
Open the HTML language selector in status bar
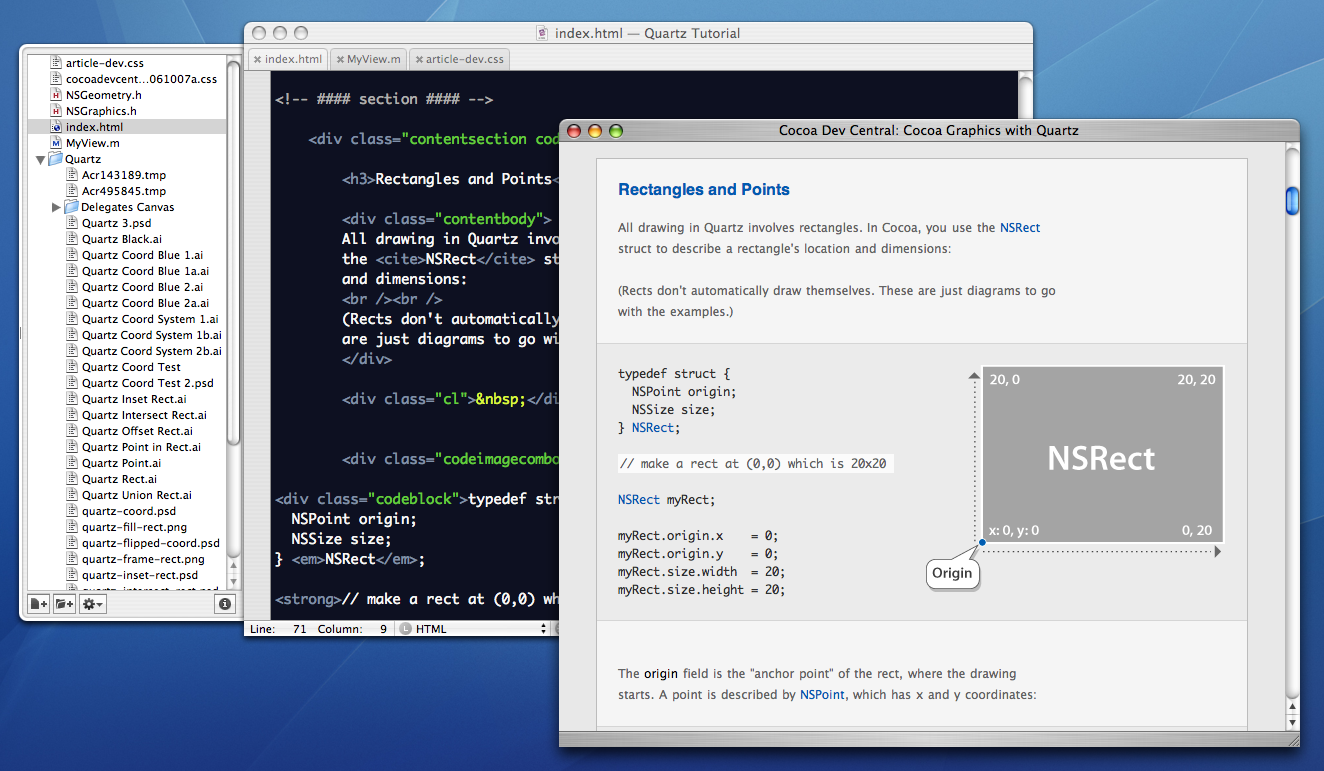click(474, 629)
